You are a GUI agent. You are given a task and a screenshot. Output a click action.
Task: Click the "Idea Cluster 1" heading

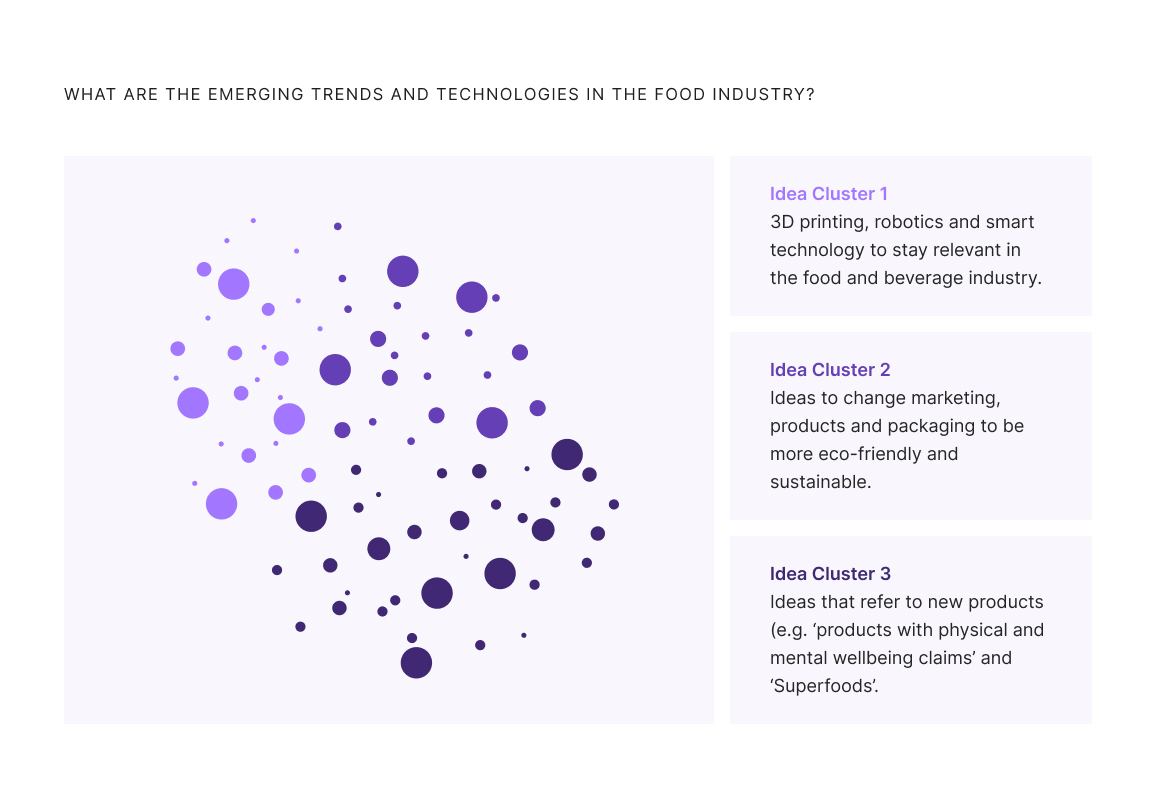pos(828,194)
